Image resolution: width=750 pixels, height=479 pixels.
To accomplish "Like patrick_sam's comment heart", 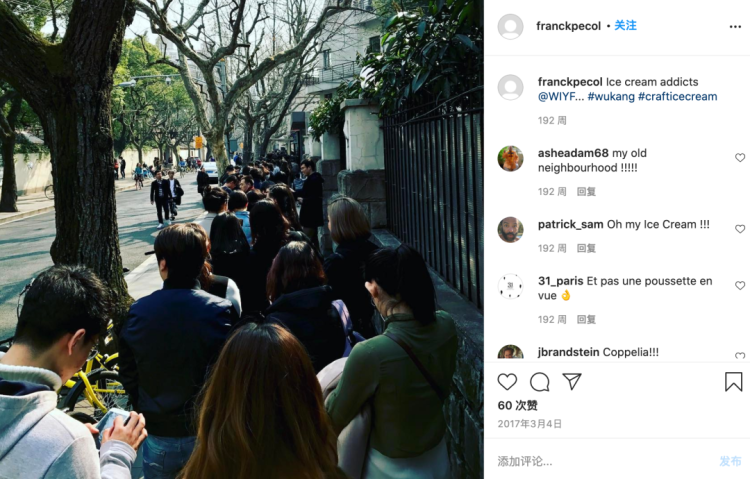I will pos(740,229).
